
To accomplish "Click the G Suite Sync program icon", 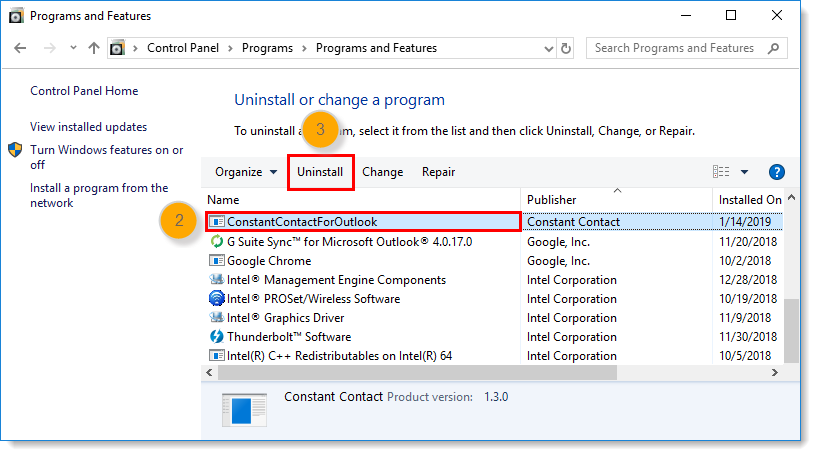I will [x=216, y=242].
